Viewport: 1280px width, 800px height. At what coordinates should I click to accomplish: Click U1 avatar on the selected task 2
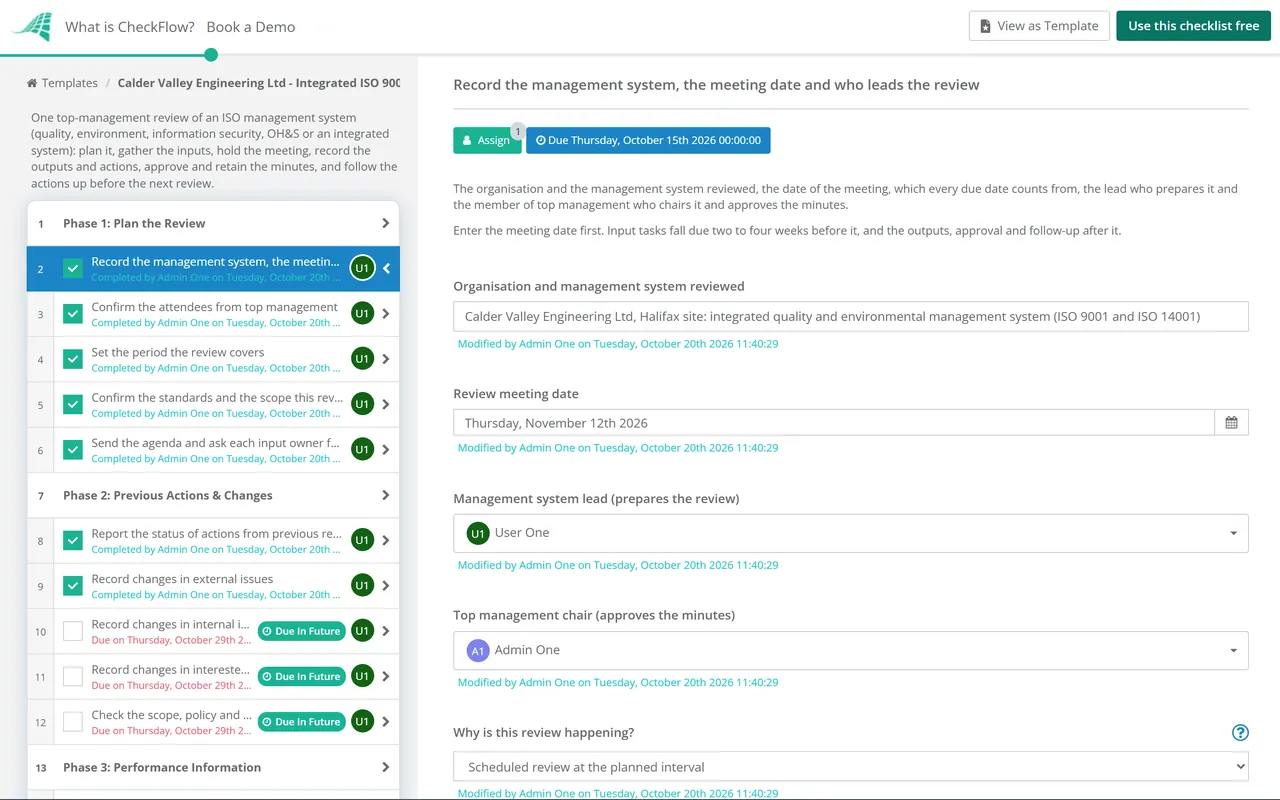[362, 268]
